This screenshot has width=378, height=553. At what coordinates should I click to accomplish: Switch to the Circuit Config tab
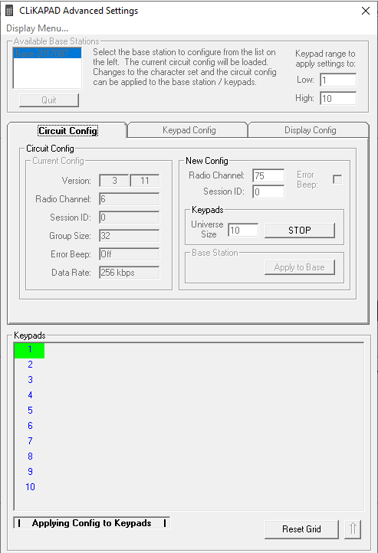click(67, 131)
